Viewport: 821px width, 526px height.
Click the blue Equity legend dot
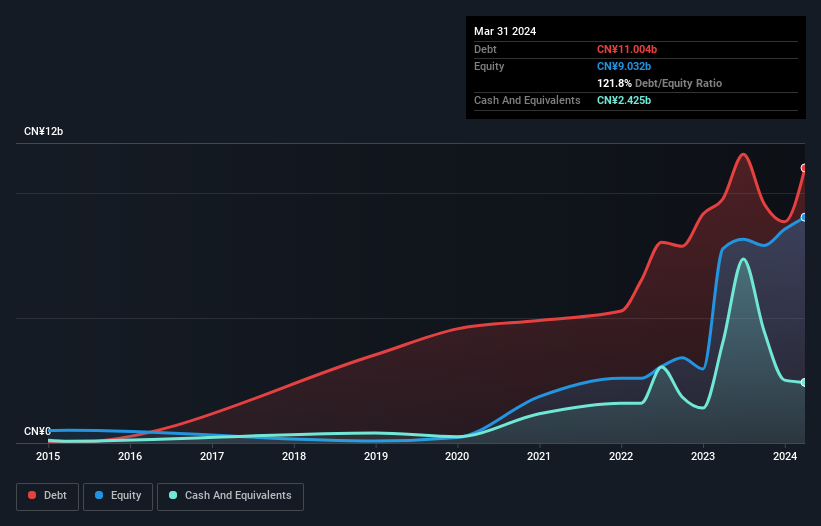(x=99, y=495)
